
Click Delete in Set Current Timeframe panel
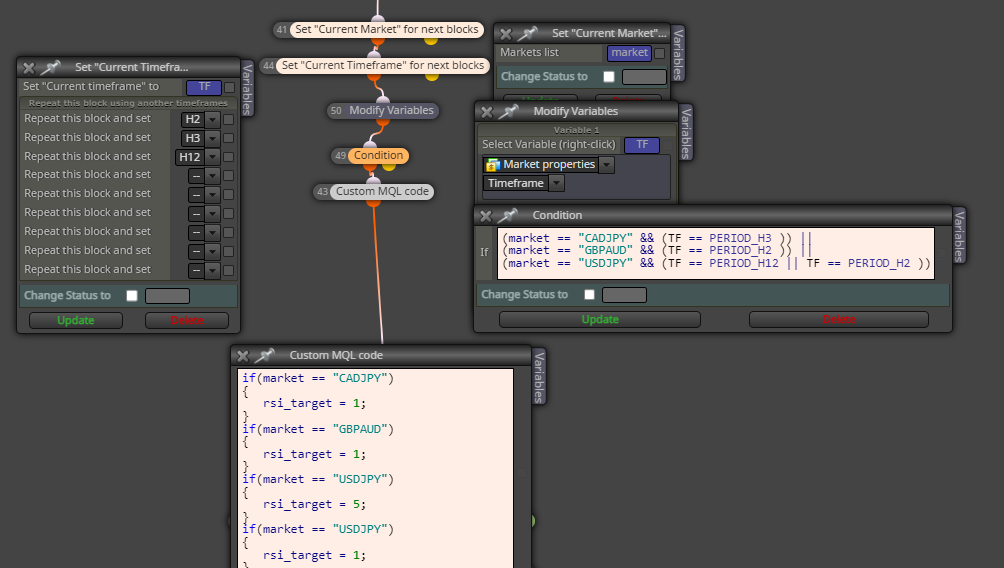pyautogui.click(x=187, y=320)
